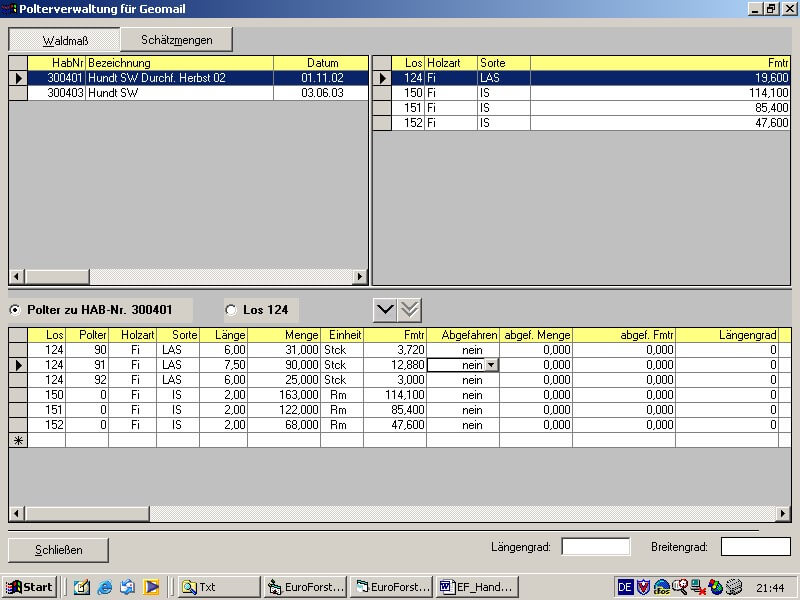Click the Schließen button
Screen dimensions: 800x600
(x=58, y=550)
